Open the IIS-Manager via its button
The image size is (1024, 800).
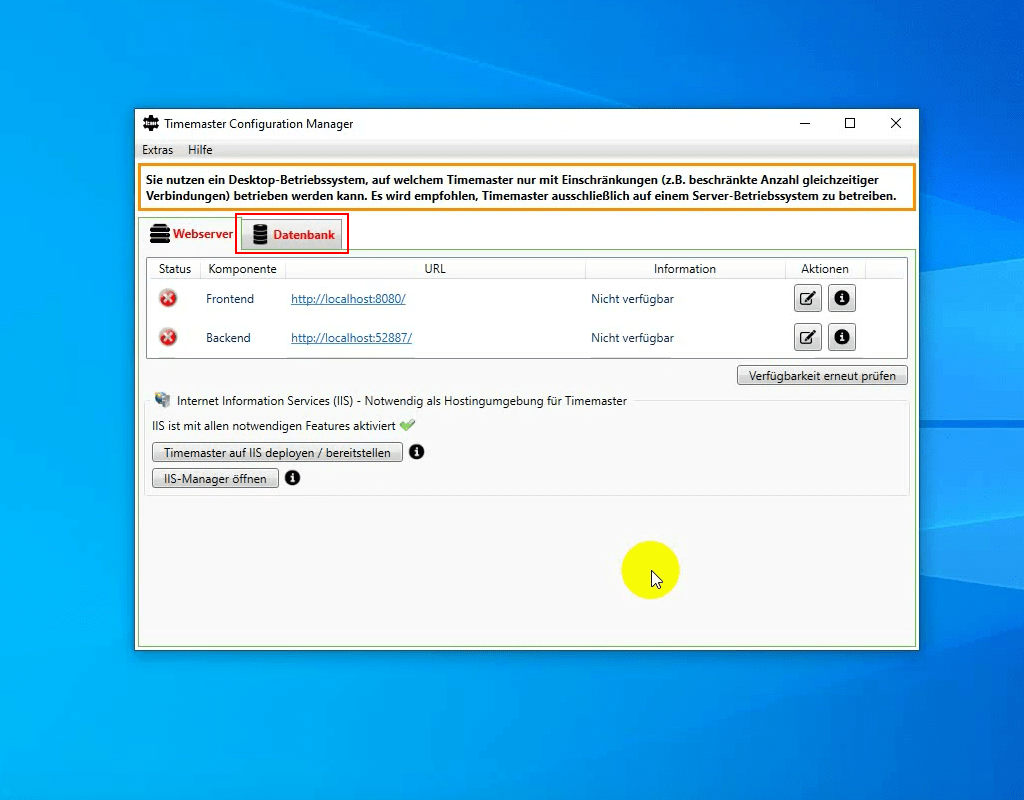[214, 478]
